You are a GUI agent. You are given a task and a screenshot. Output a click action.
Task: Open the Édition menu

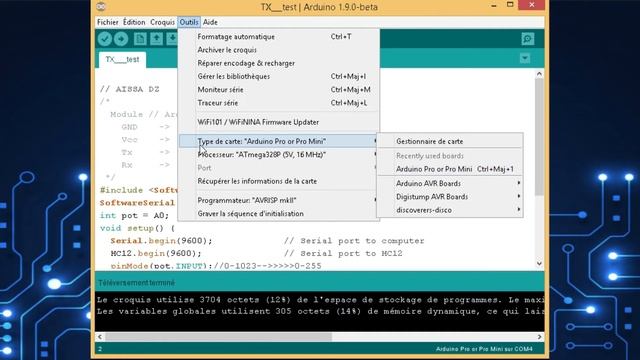(134, 22)
